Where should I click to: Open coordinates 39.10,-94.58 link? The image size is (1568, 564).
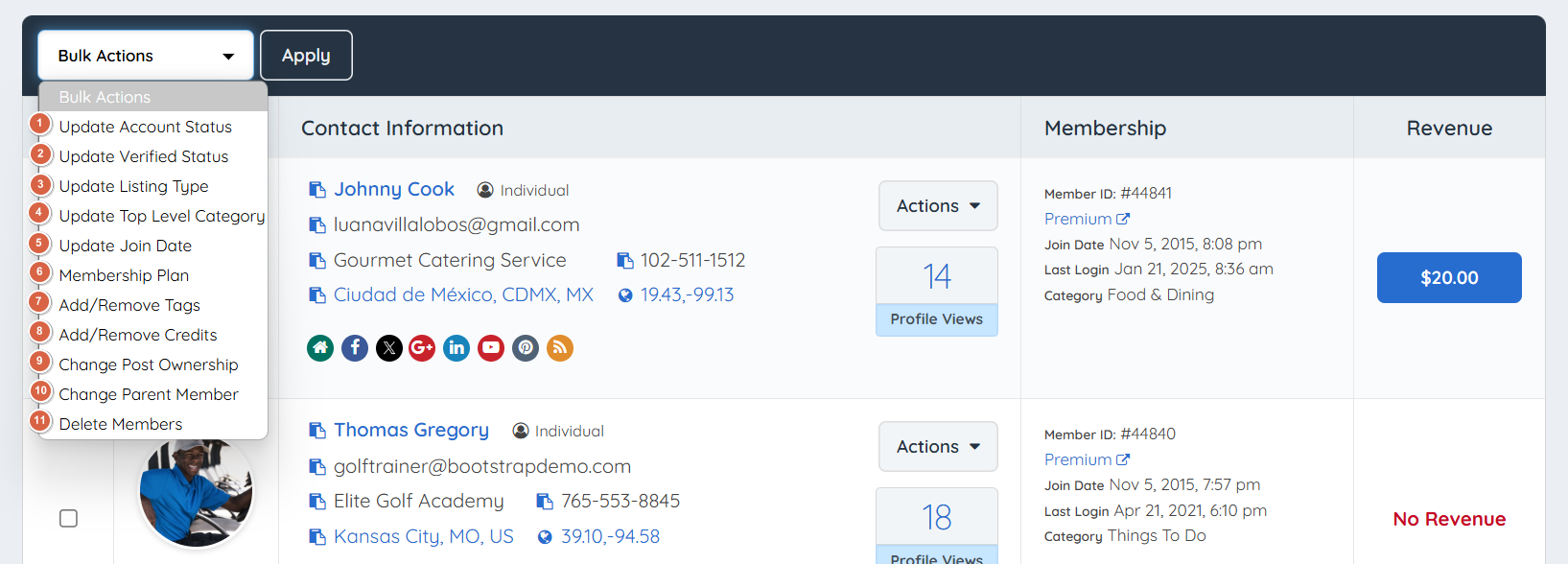(610, 536)
